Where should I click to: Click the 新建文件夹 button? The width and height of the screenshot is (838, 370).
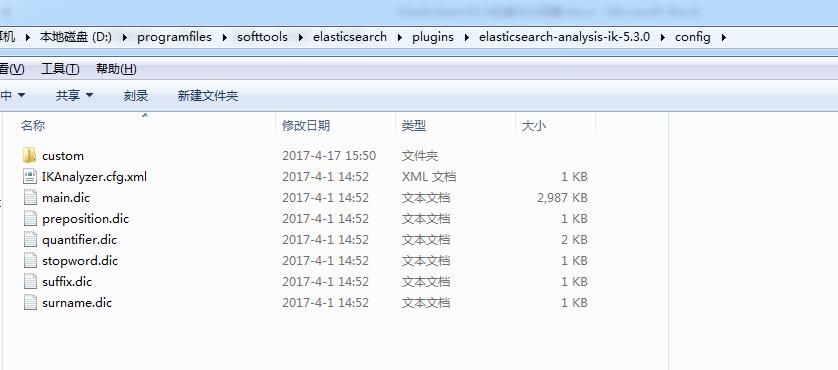pyautogui.click(x=208, y=96)
